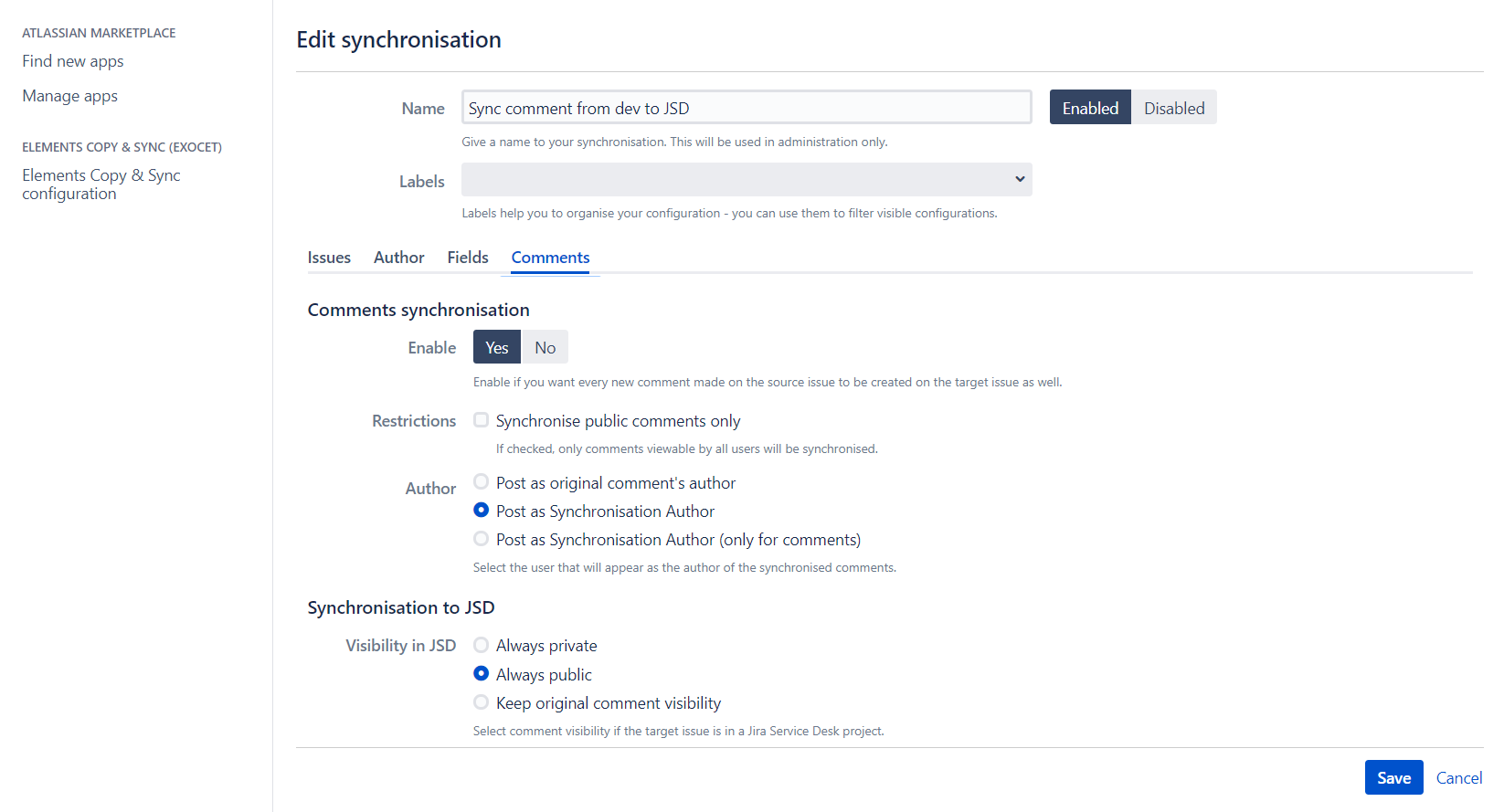Keep synchronisation status Enabled
This screenshot has width=1504, height=812.
tap(1089, 107)
